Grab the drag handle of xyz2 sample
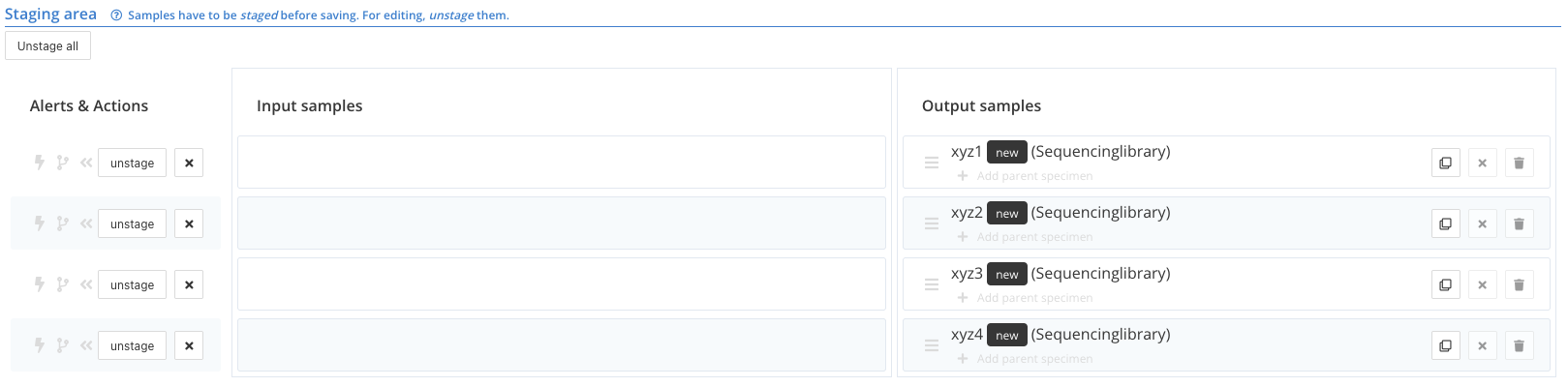This screenshot has width=1568, height=387. [x=932, y=223]
